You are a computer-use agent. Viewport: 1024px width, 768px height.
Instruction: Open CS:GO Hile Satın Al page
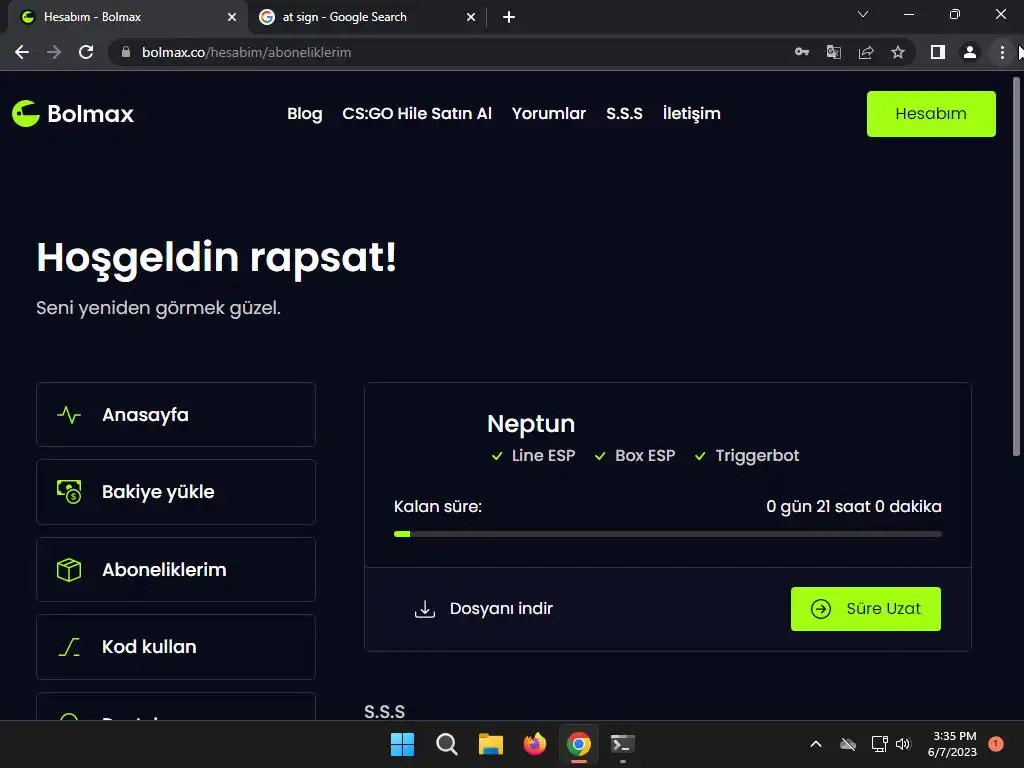(x=417, y=114)
